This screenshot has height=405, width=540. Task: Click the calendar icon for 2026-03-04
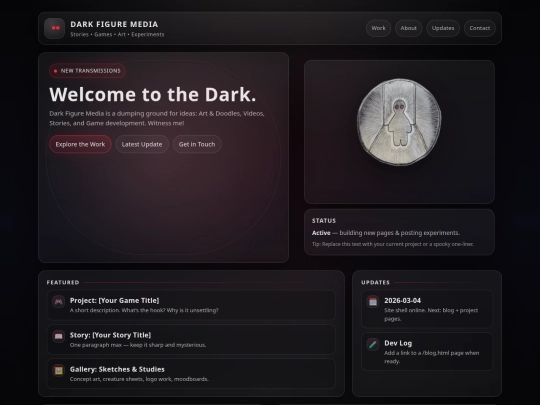pyautogui.click(x=373, y=302)
